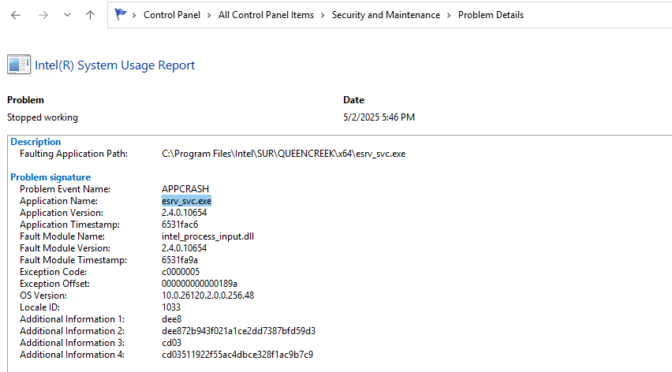Click the Fault Module Name label
The height and width of the screenshot is (372, 672).
point(62,237)
